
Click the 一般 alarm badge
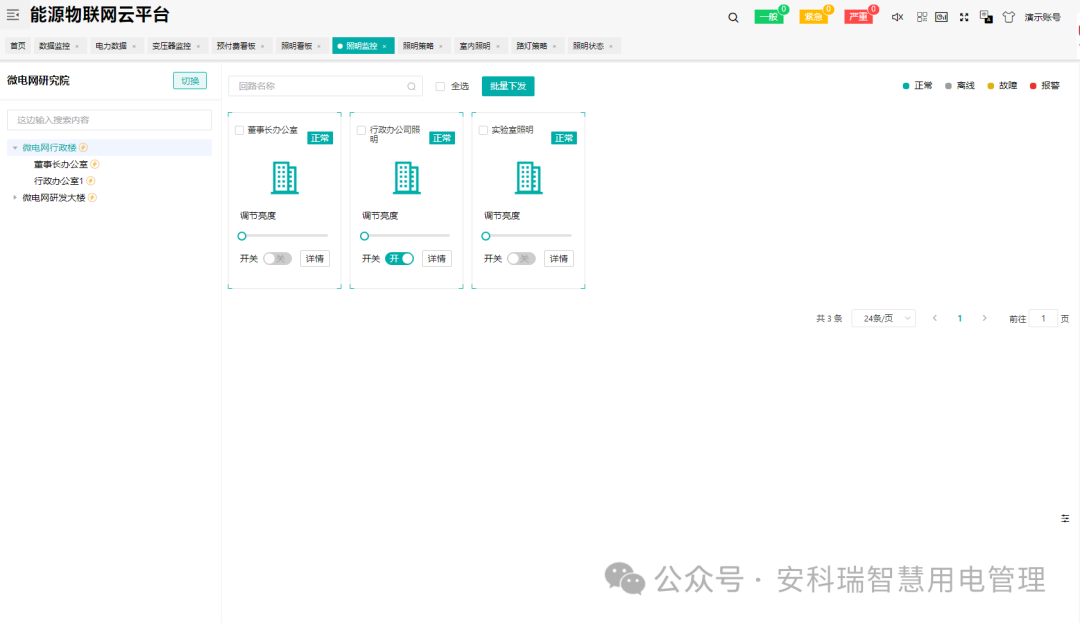768,16
